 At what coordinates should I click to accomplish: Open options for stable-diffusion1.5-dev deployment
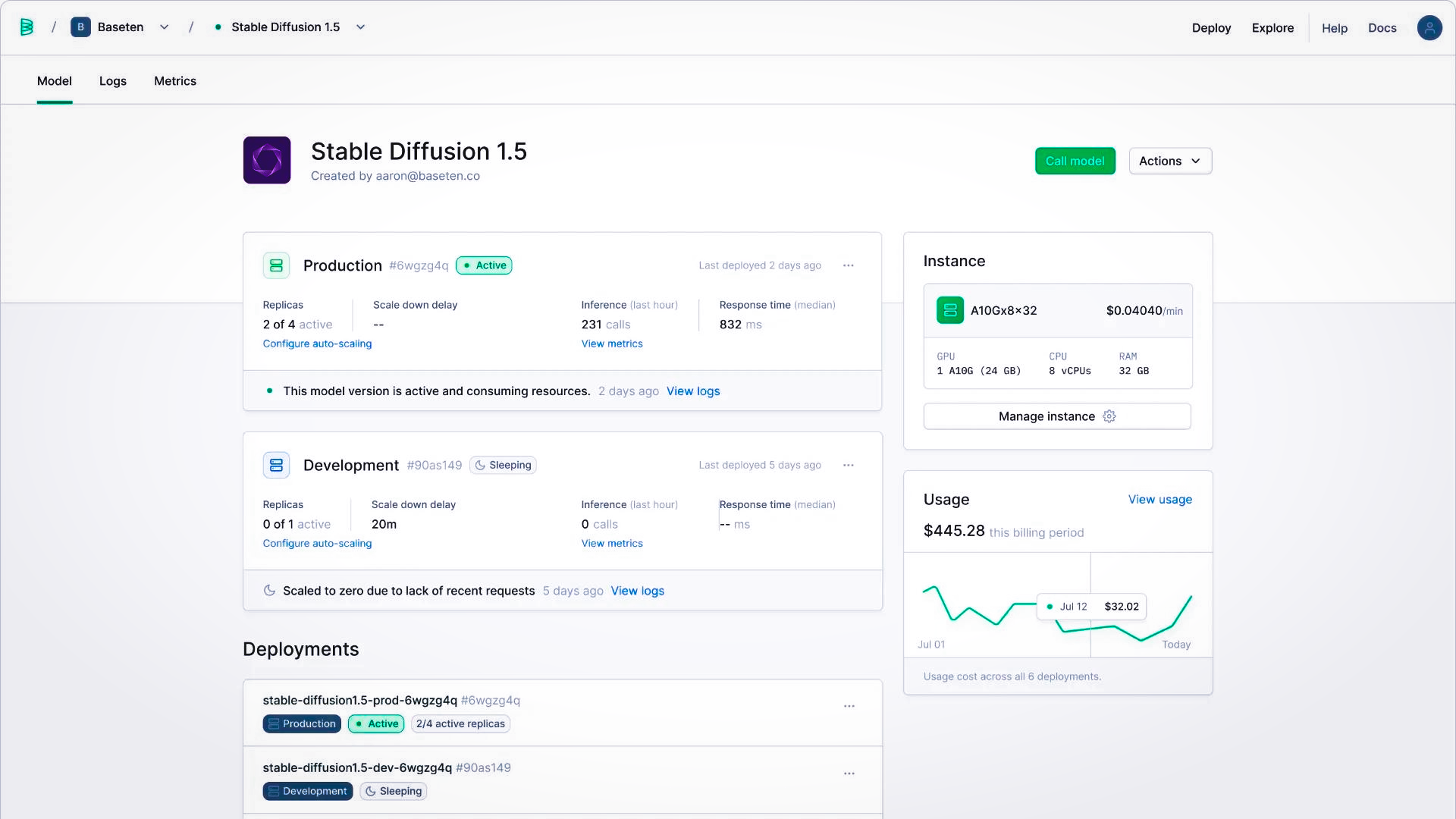point(849,773)
